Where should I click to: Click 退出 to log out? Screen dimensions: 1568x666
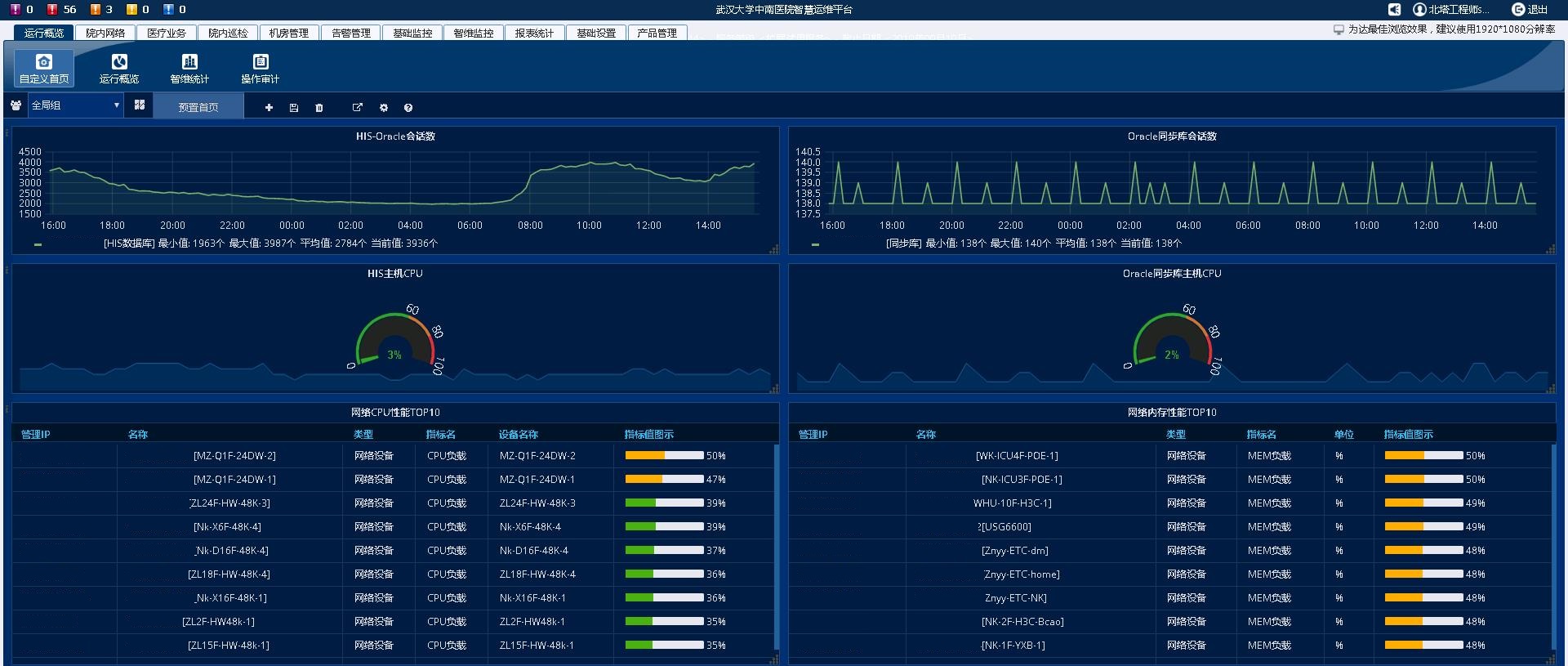tap(1530, 9)
